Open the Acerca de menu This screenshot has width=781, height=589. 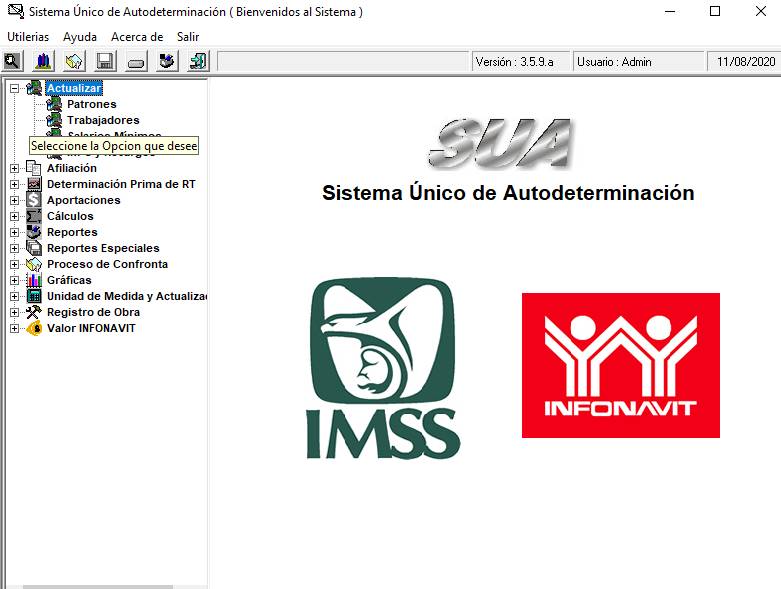click(137, 37)
